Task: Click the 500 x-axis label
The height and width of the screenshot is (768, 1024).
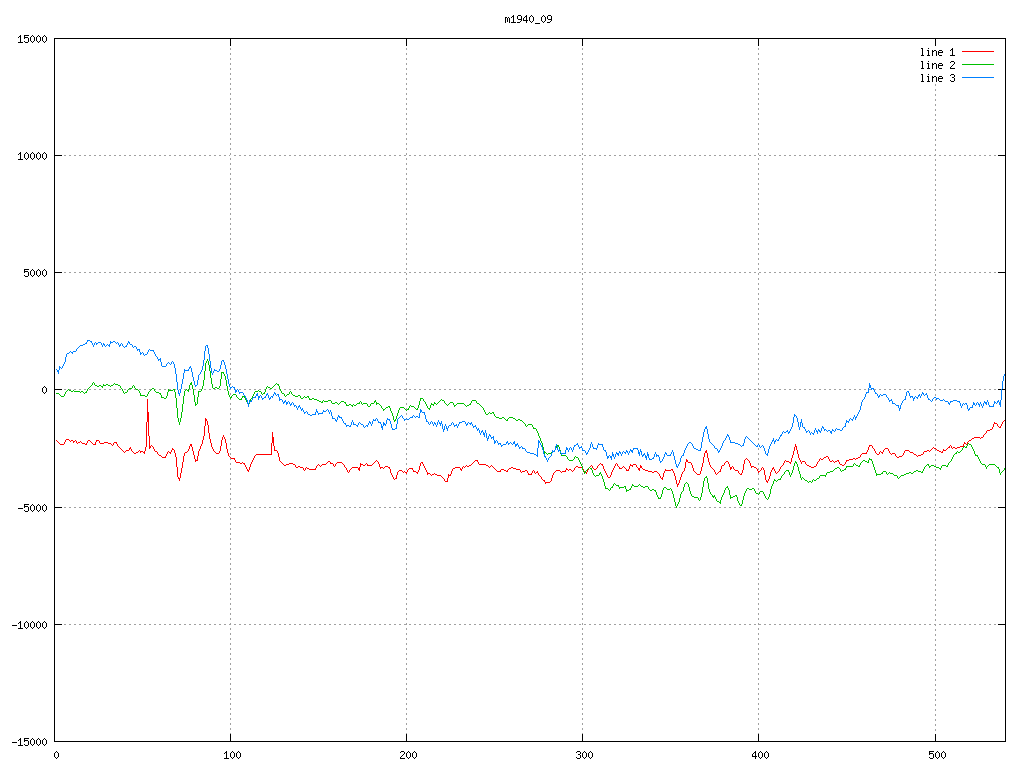Action: tap(936, 756)
